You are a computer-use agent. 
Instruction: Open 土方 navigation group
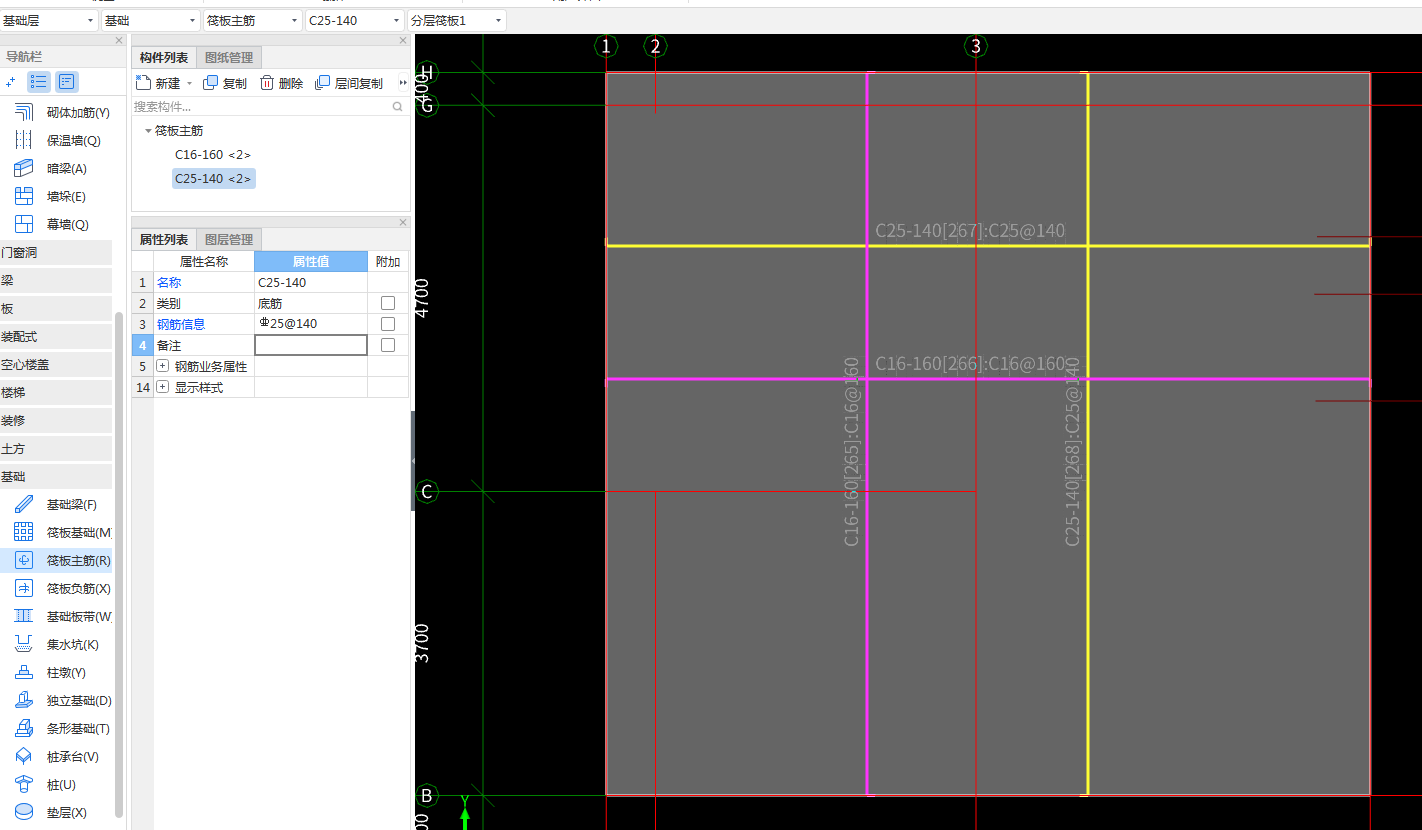click(x=56, y=449)
